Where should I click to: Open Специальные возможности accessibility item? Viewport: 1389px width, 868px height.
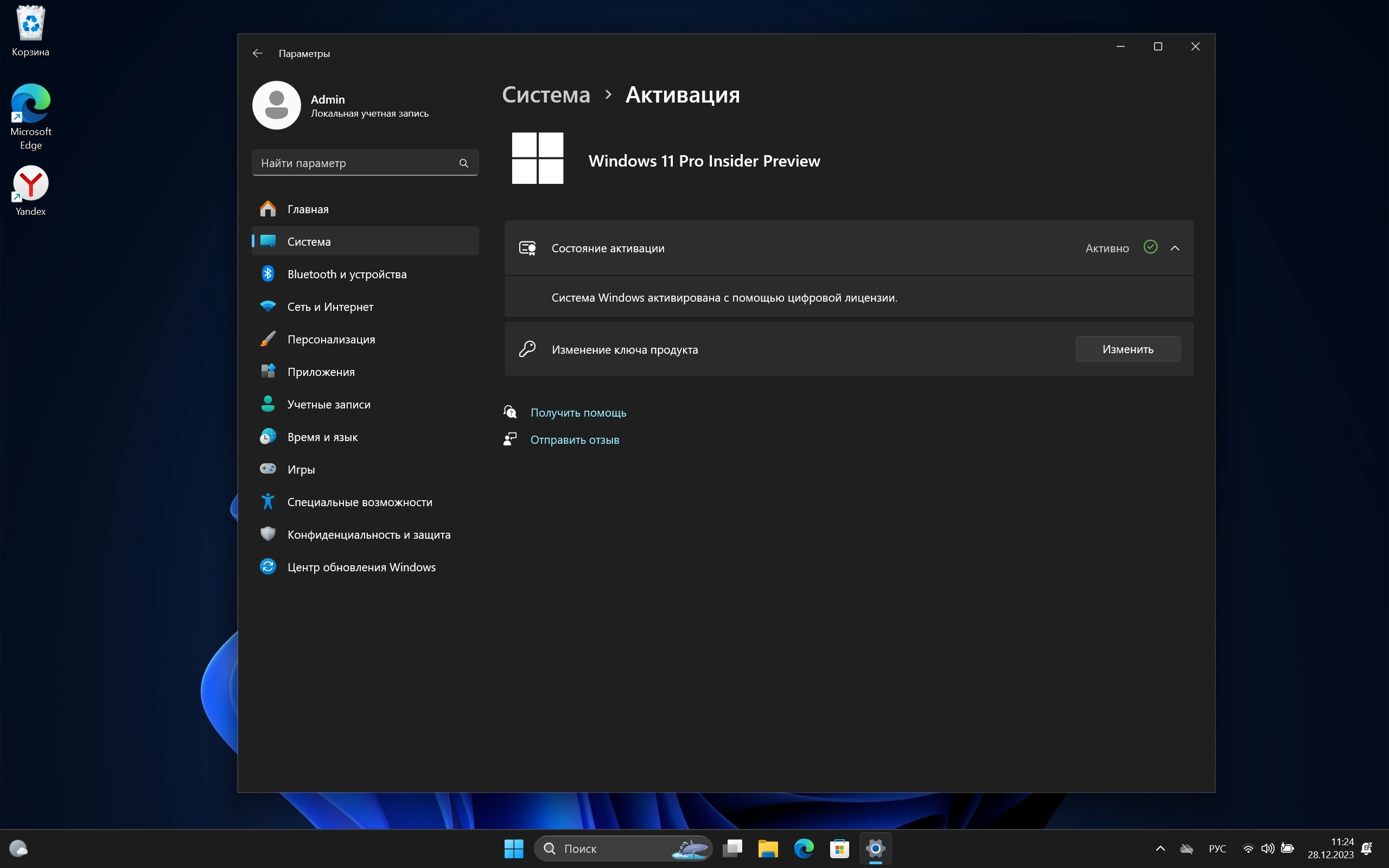click(359, 502)
